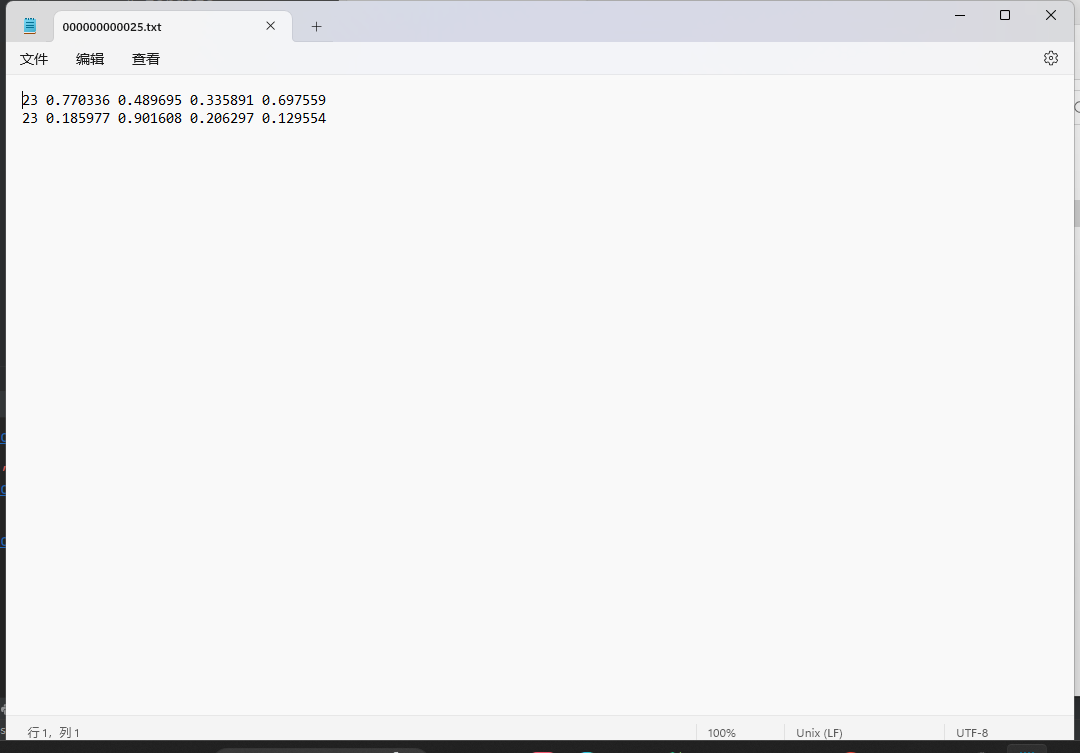Click the 100% zoom level indicator
The image size is (1080, 753).
[x=722, y=732]
